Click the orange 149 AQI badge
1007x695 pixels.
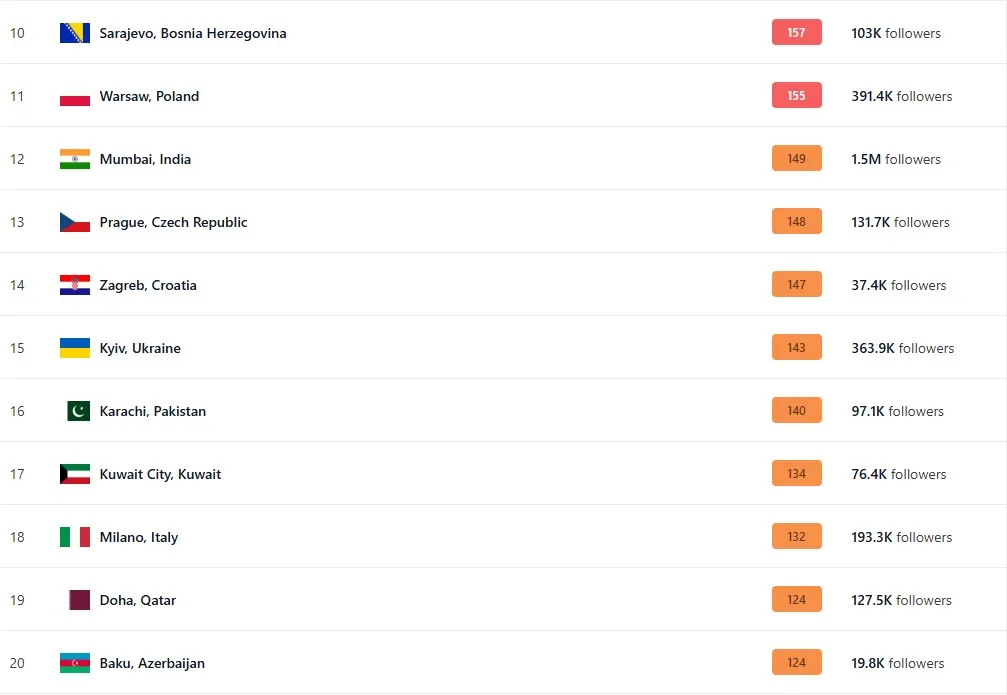(x=796, y=159)
